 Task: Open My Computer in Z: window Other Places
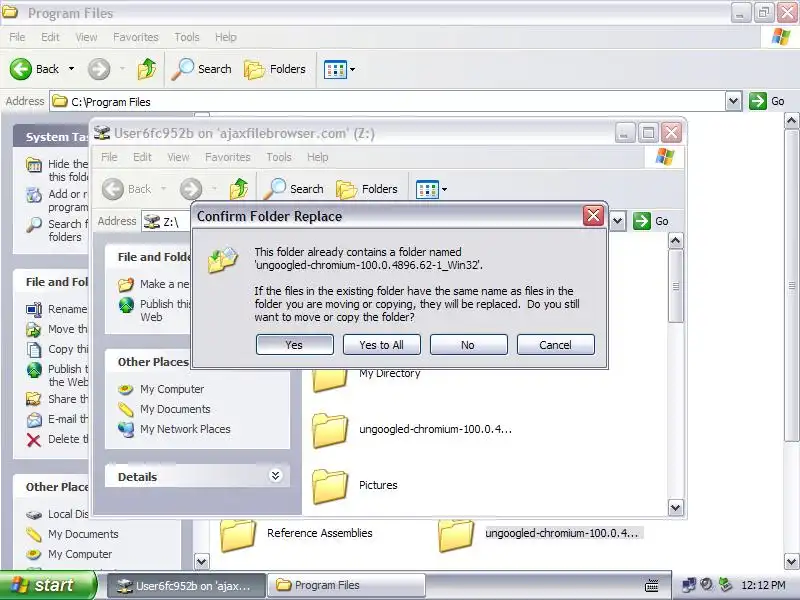pyautogui.click(x=172, y=389)
